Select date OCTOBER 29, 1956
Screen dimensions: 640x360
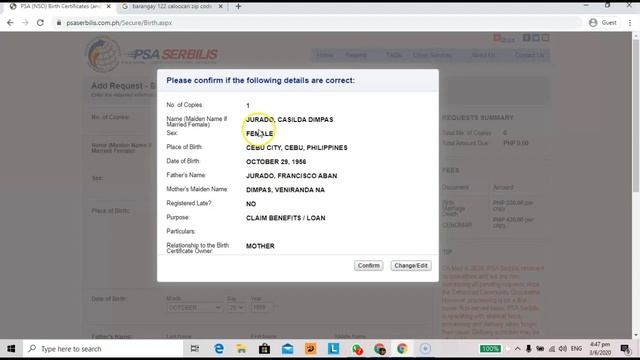276,162
